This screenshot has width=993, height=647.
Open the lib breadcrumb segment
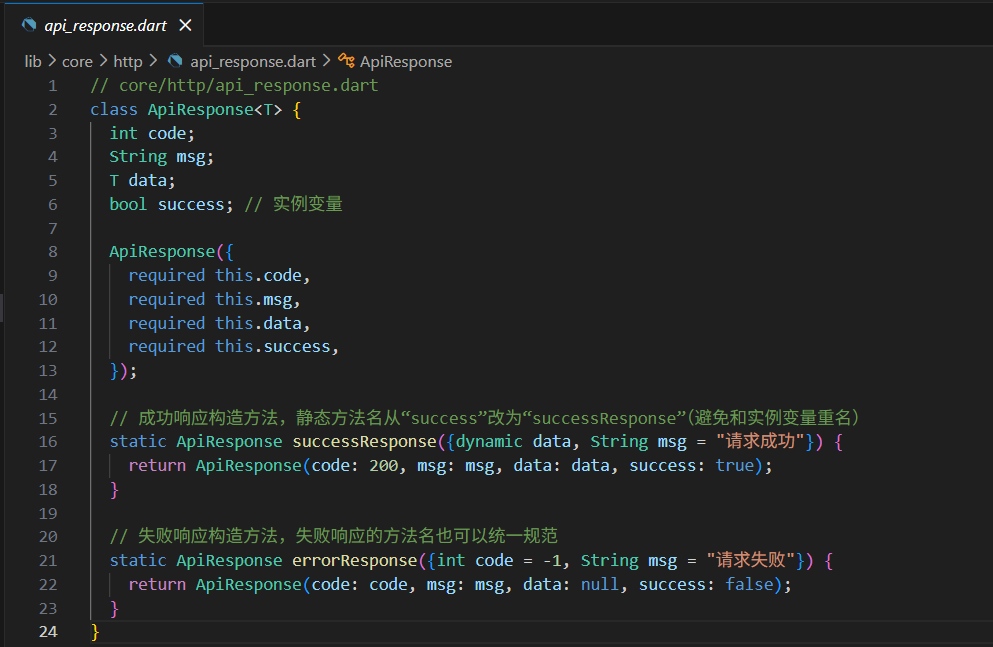click(x=33, y=61)
